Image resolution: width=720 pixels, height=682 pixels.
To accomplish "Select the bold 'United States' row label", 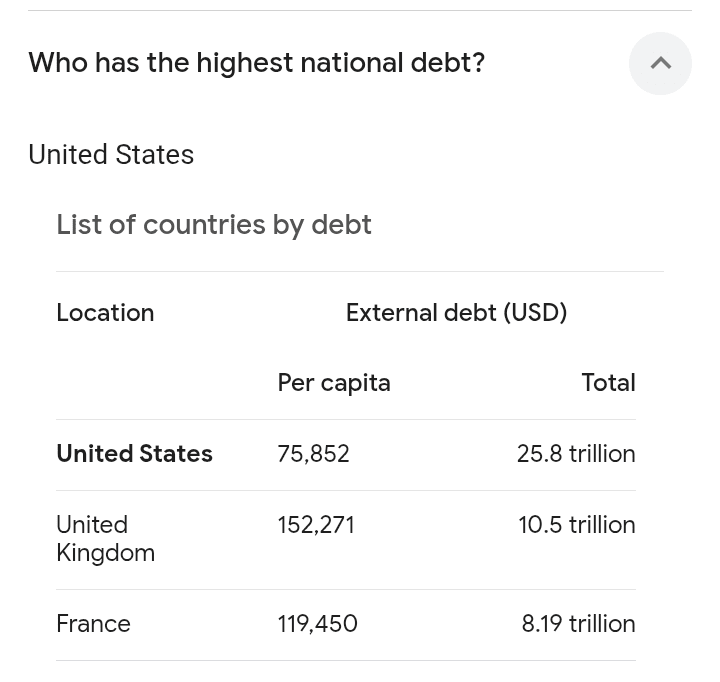I will click(x=135, y=454).
